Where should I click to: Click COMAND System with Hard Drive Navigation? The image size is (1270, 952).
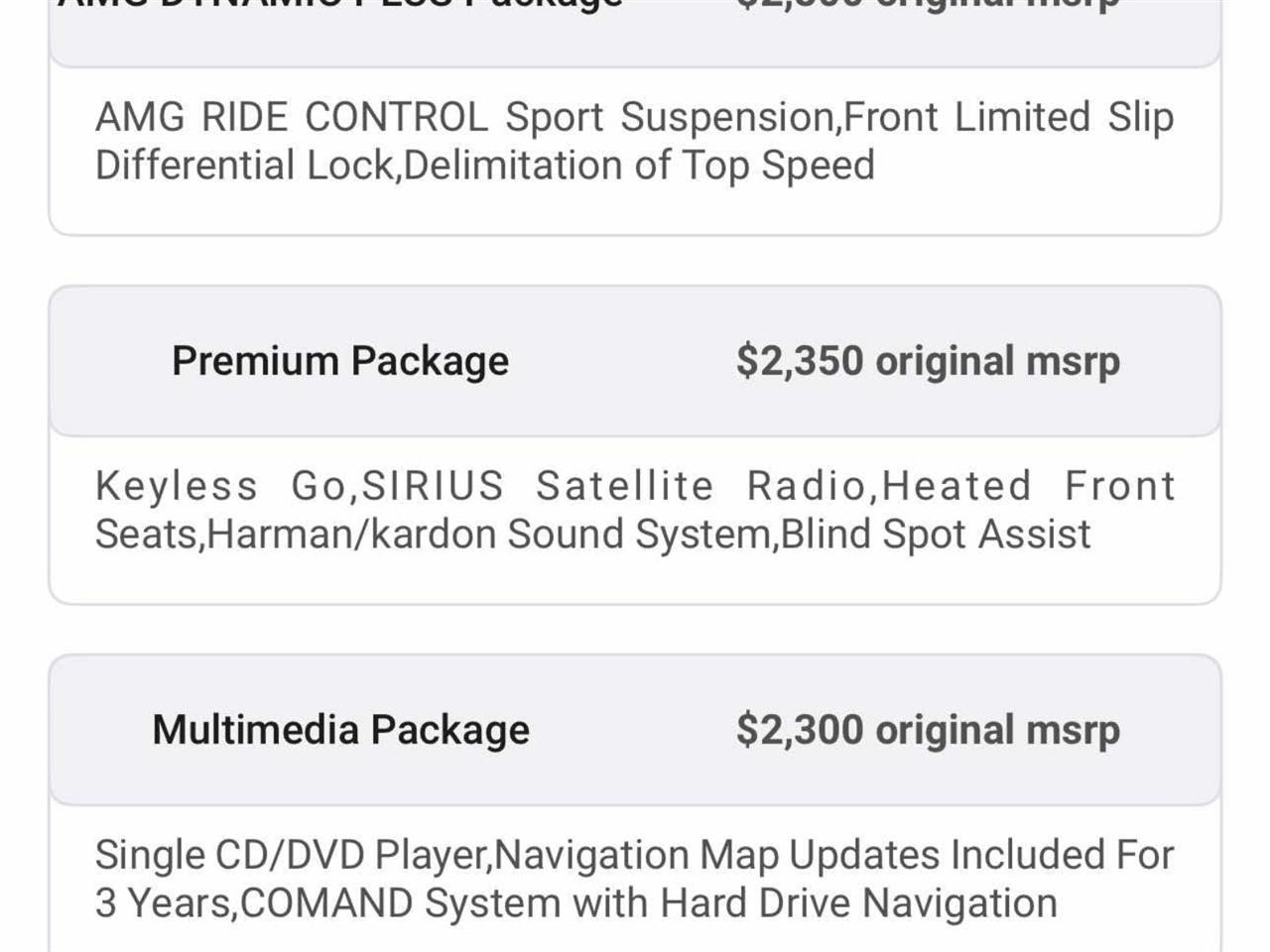tap(649, 903)
